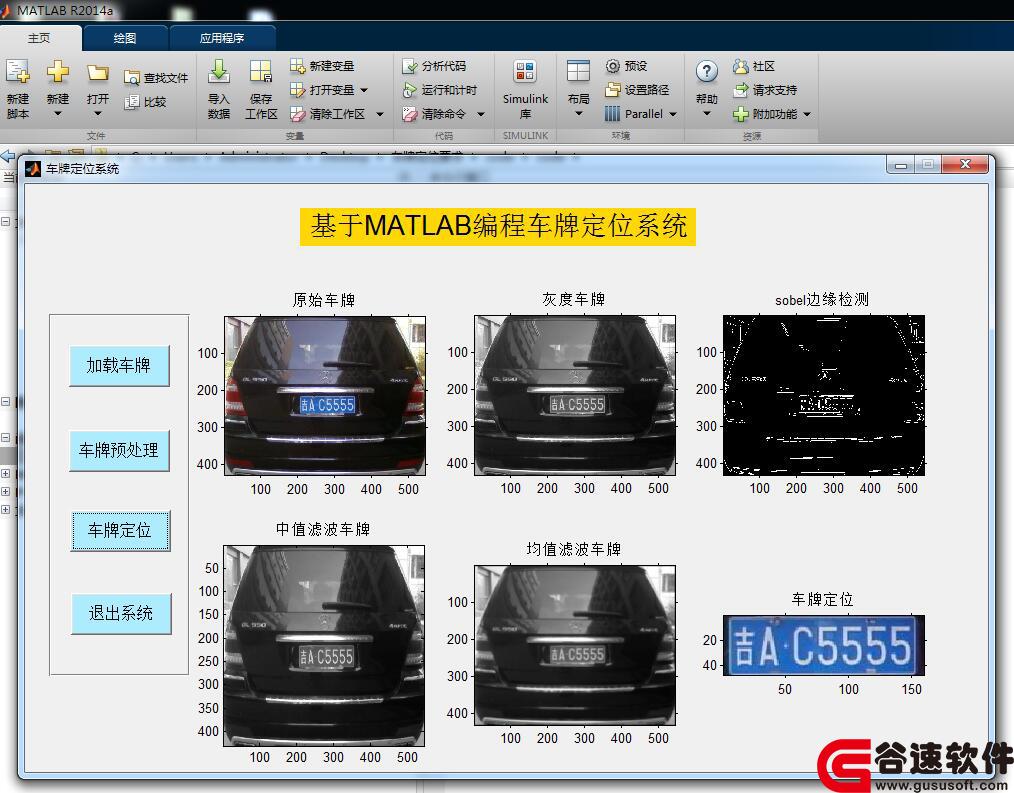
Task: Click the Help (帮助) question mark icon
Action: (707, 71)
